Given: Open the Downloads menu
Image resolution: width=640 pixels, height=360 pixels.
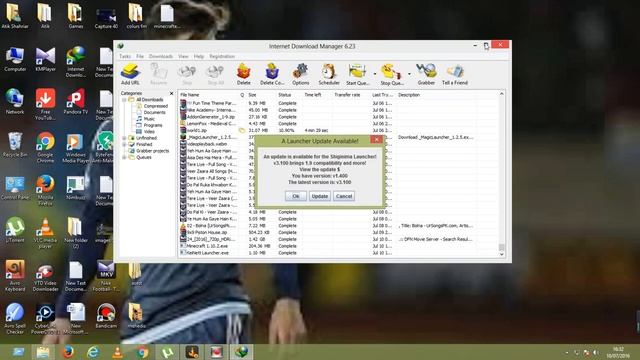Looking at the screenshot, I should pyautogui.click(x=161, y=56).
